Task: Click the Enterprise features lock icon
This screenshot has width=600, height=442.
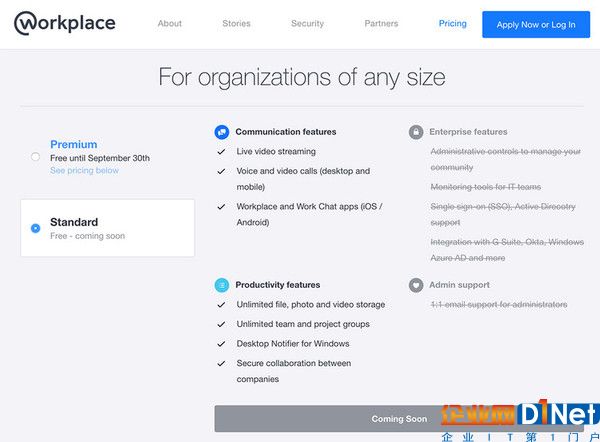Action: click(x=416, y=132)
